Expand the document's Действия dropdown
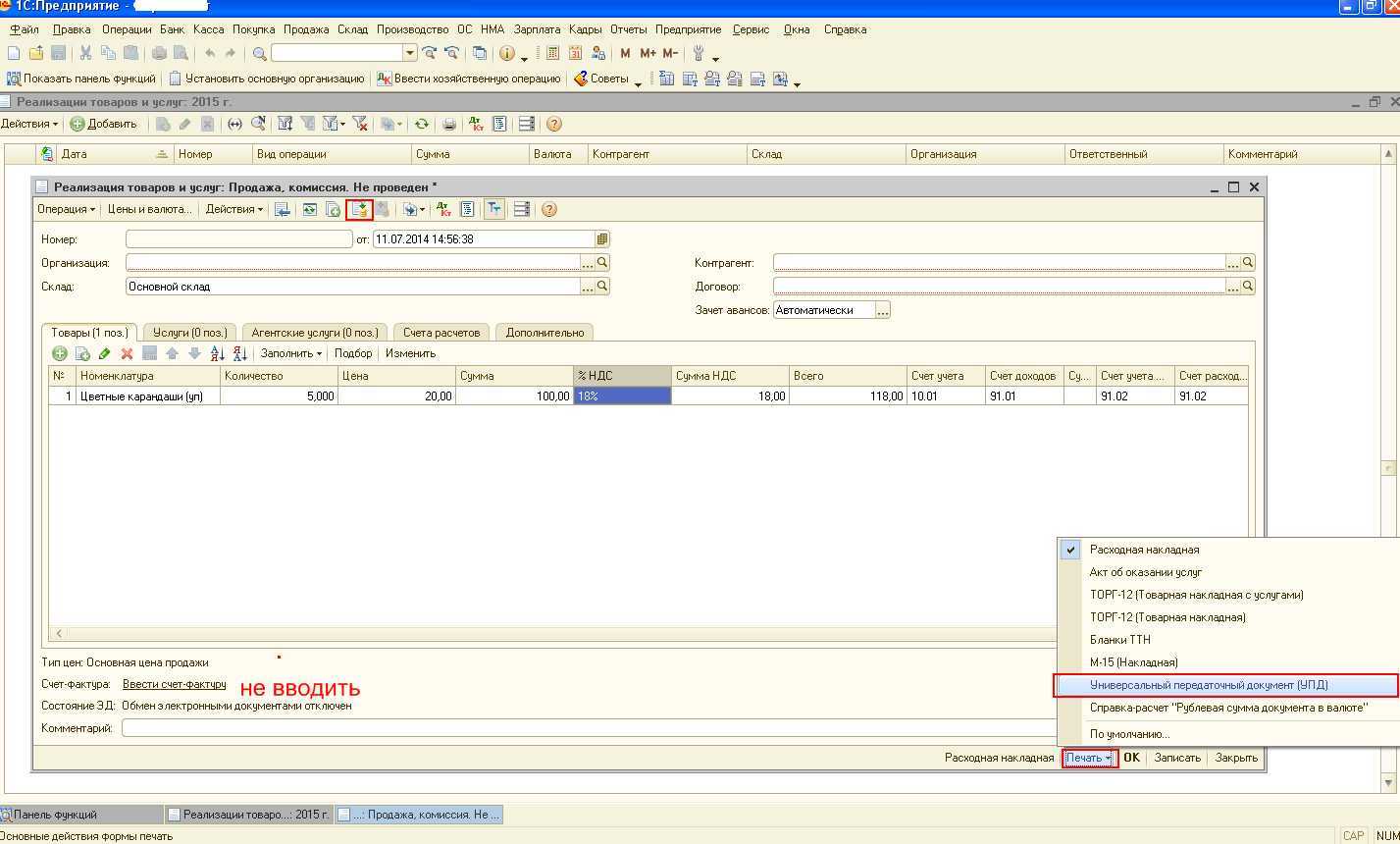Screen dimensions: 1400x844 pyautogui.click(x=233, y=209)
